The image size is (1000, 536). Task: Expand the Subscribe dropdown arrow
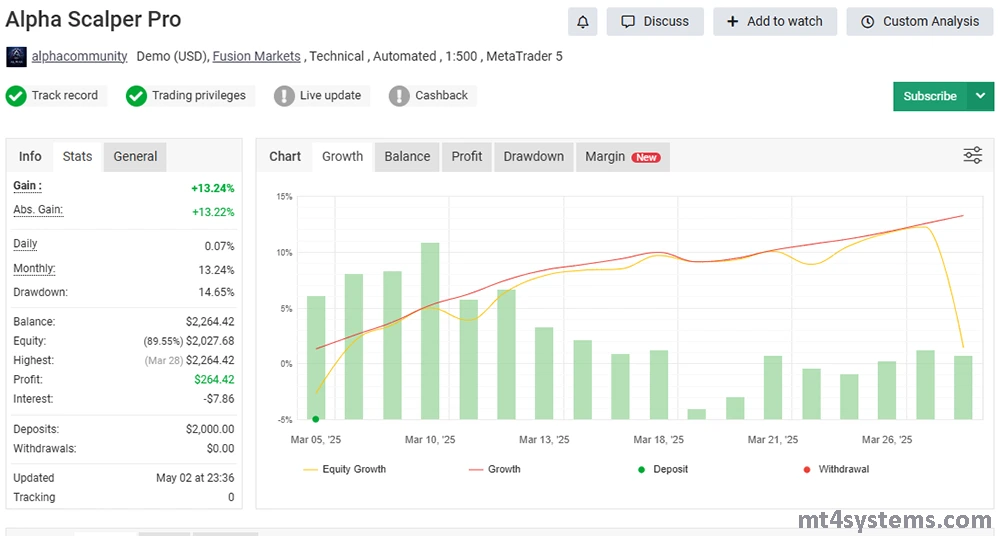point(980,96)
